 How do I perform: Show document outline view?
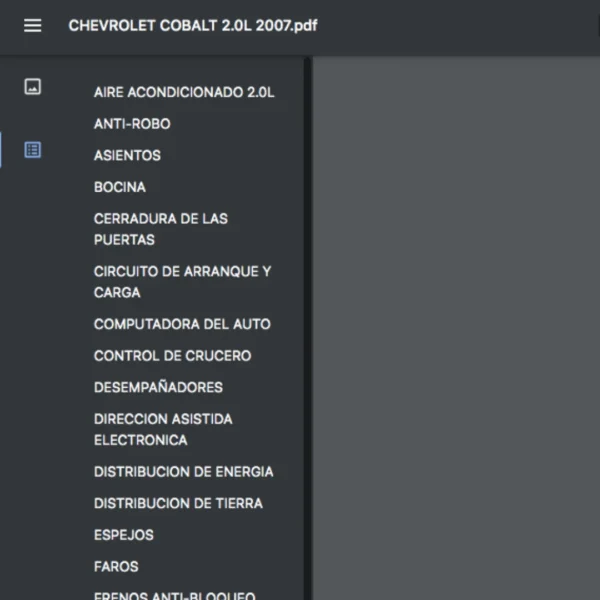click(x=33, y=150)
